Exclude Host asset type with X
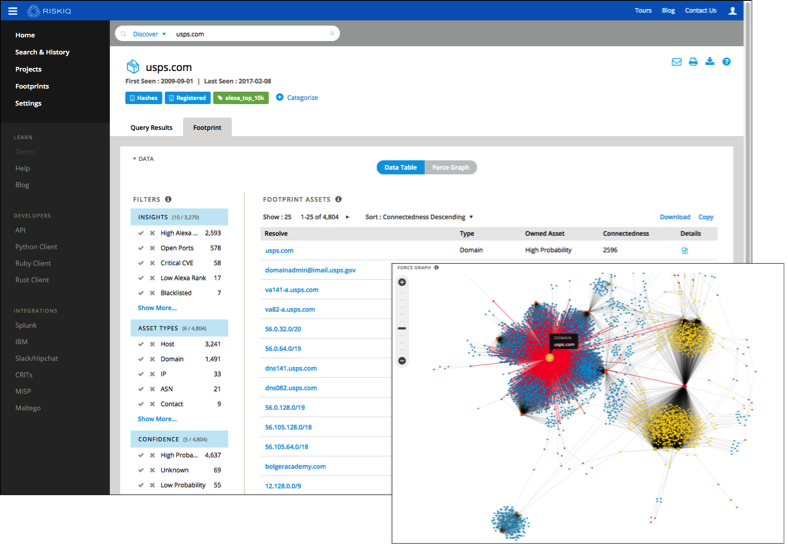The width and height of the screenshot is (788, 546). point(152,344)
